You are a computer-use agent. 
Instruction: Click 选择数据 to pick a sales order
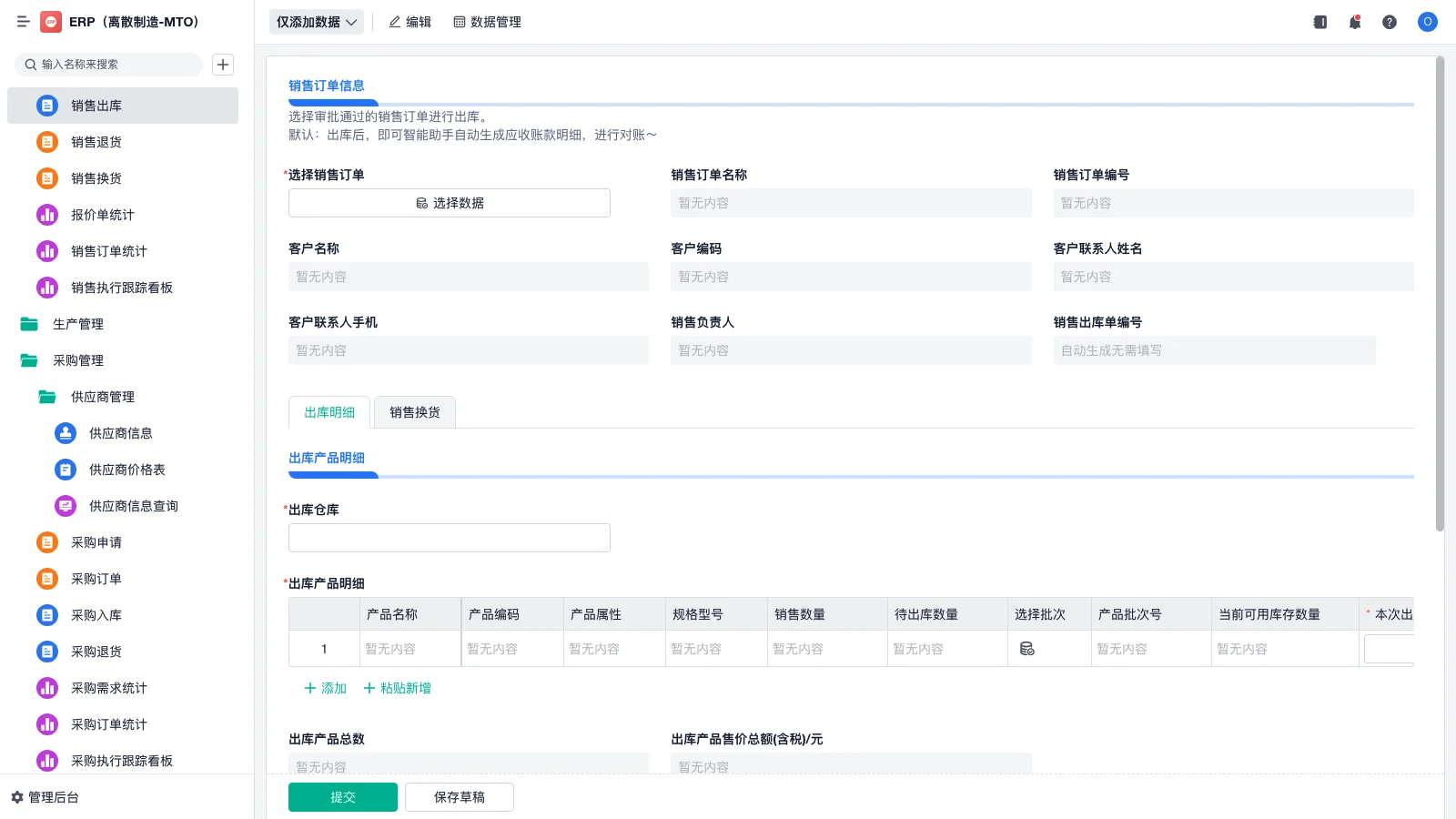coord(449,202)
